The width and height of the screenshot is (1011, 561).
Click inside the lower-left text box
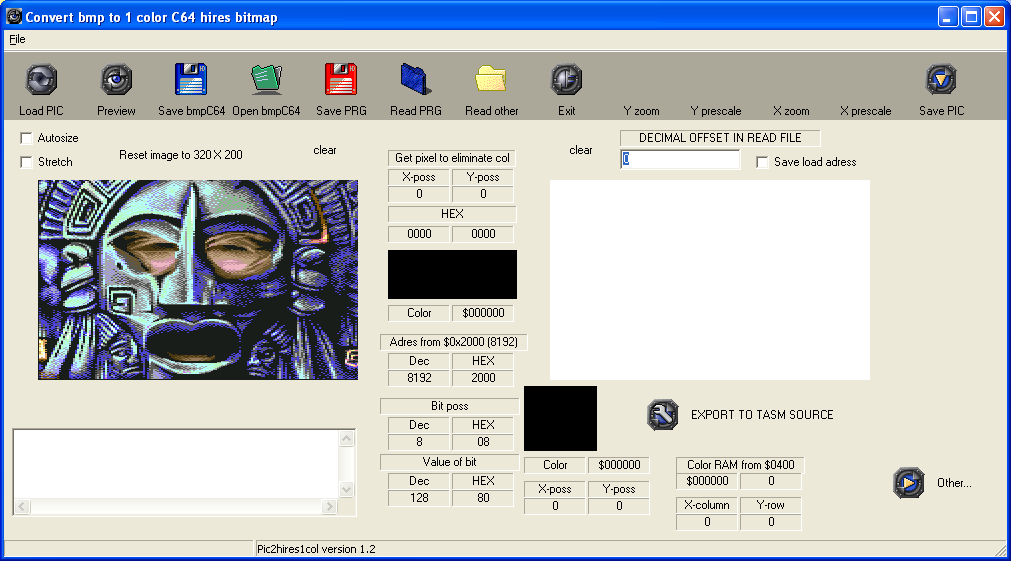176,464
